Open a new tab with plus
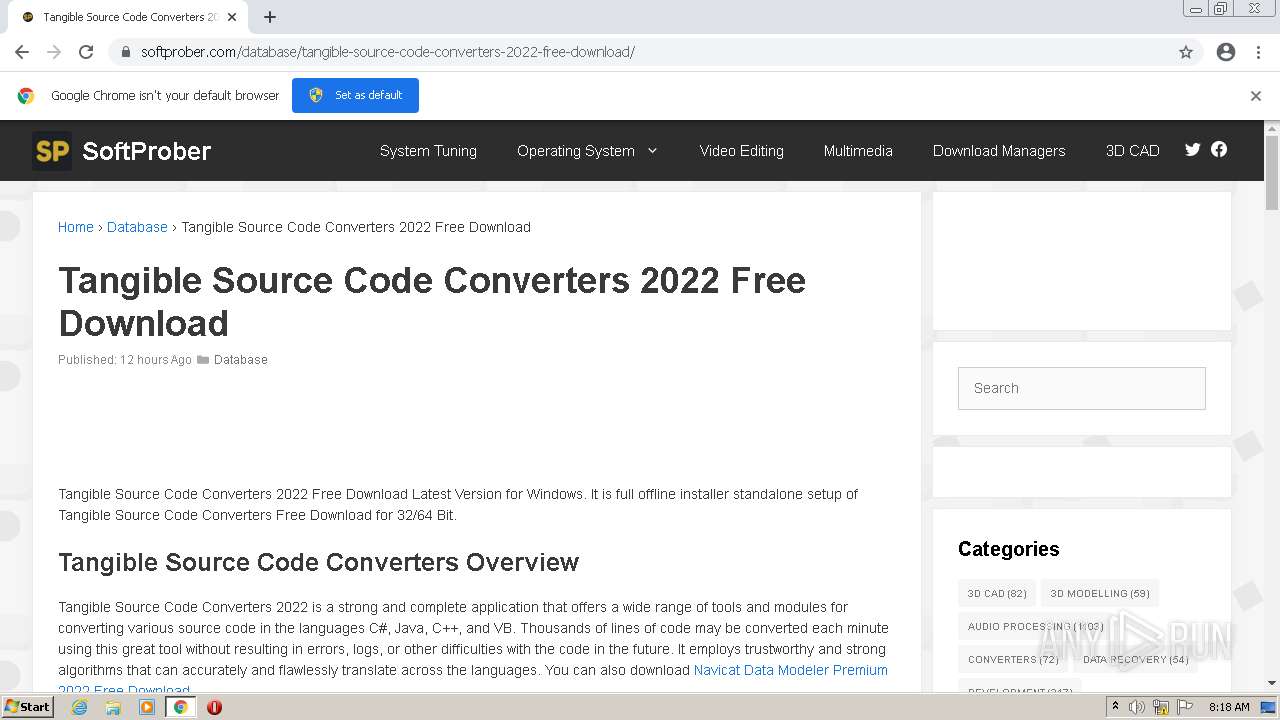The image size is (1280, 720). [x=270, y=17]
